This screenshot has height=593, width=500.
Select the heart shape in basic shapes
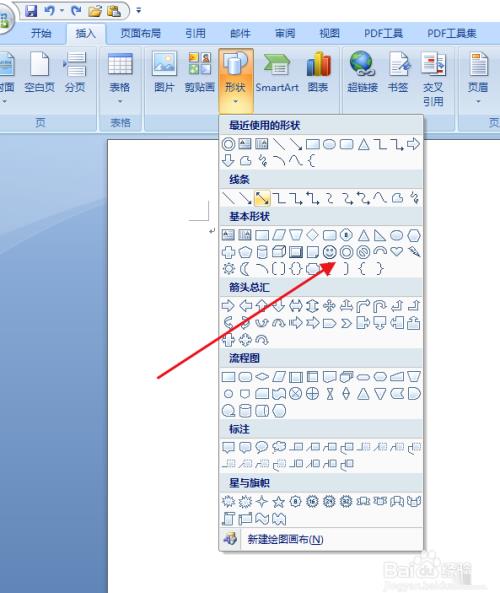pos(396,251)
